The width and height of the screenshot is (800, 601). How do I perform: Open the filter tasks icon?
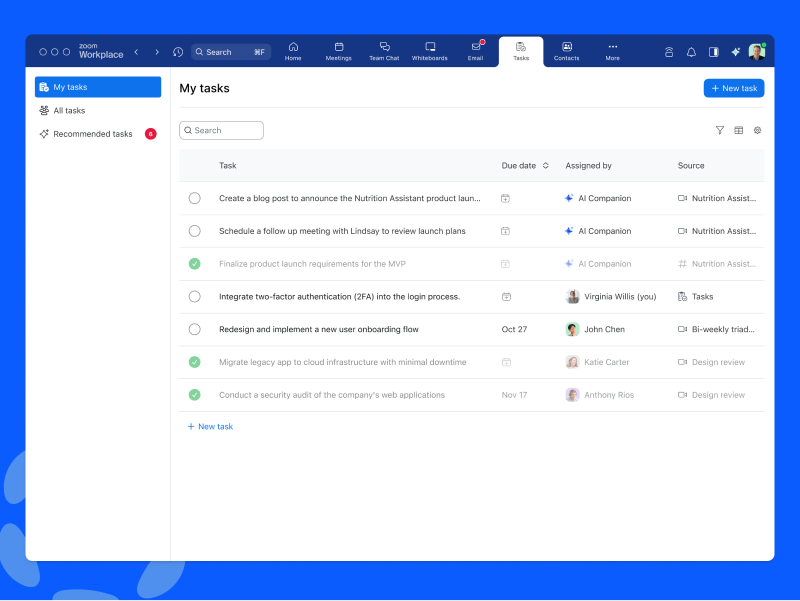click(x=719, y=130)
